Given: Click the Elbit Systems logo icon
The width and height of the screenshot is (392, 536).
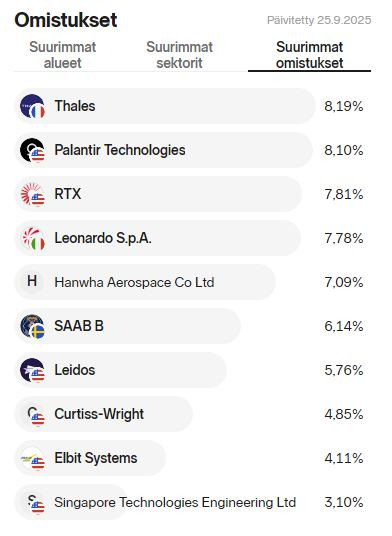Looking at the screenshot, I should pos(32,458).
